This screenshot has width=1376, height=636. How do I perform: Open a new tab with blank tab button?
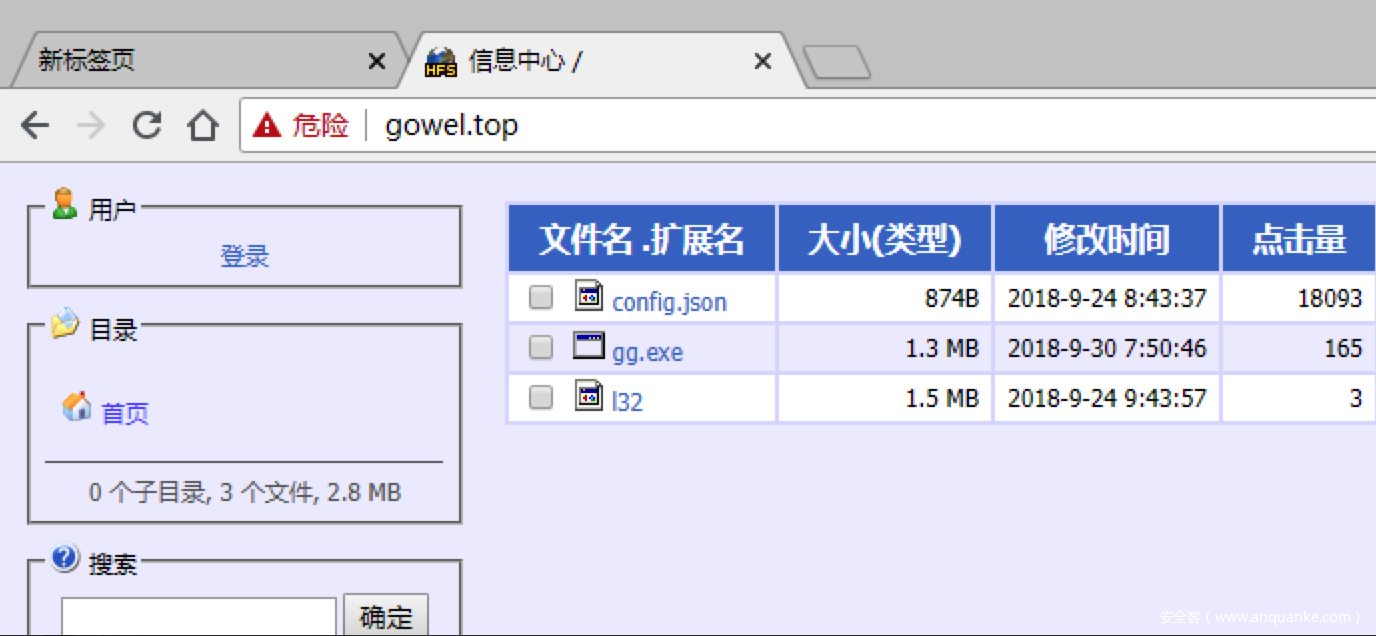[x=837, y=63]
